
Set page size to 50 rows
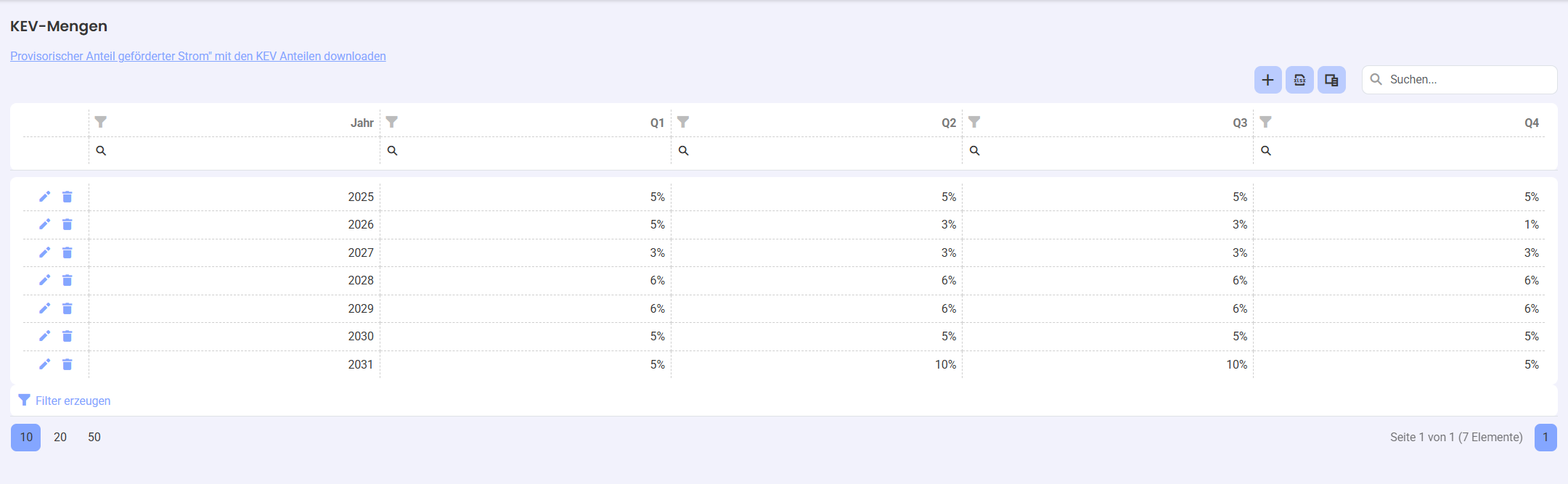(x=94, y=437)
